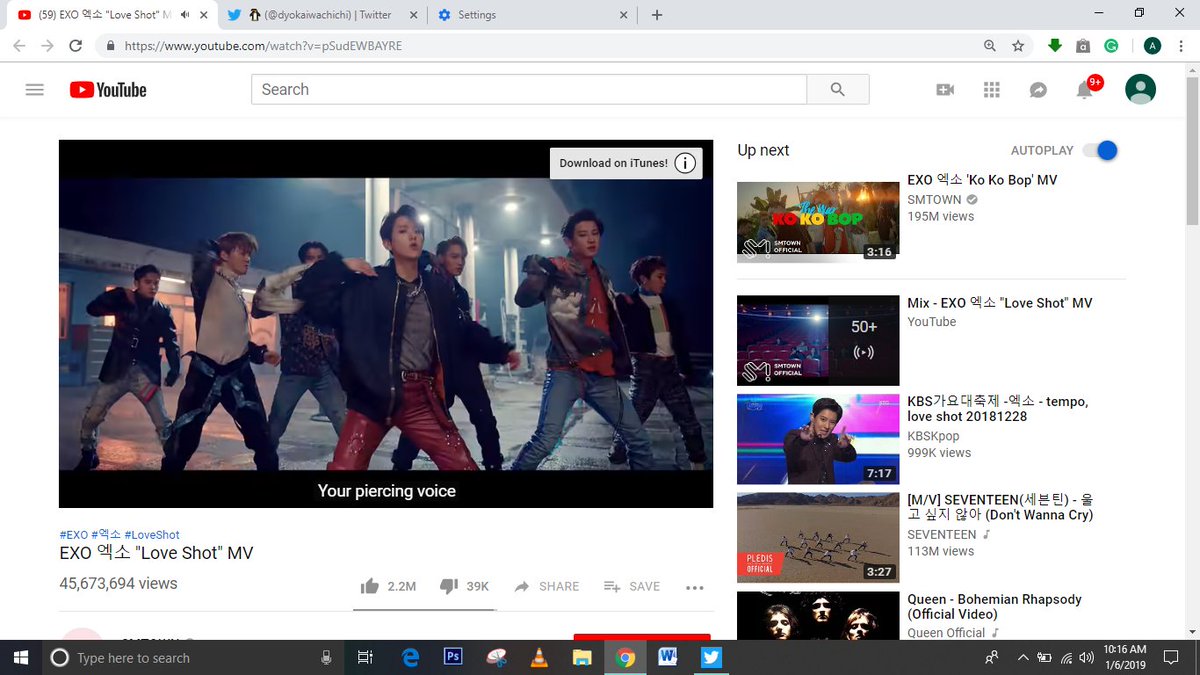Open EXO 'Ko Ko Bop' MV thumbnail
Screen dimensions: 1200x675
point(818,221)
